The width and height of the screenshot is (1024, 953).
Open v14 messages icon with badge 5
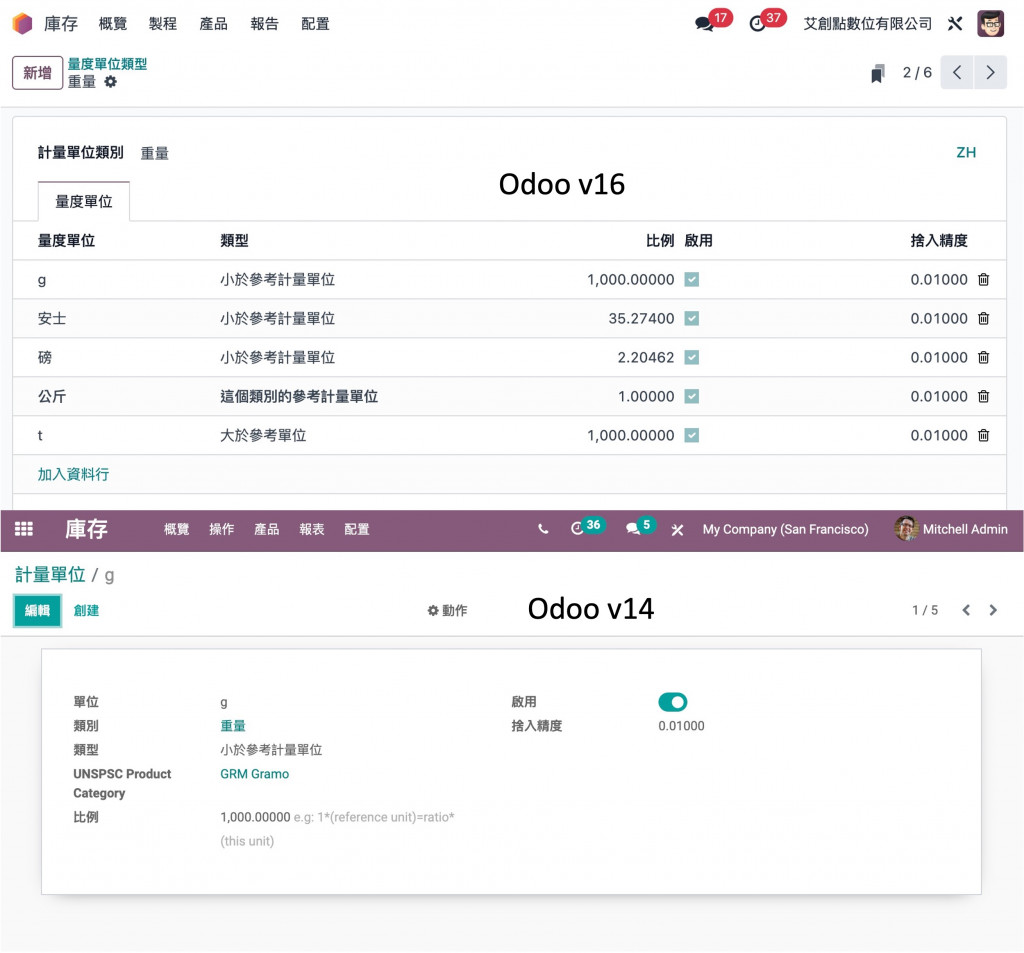[x=632, y=529]
